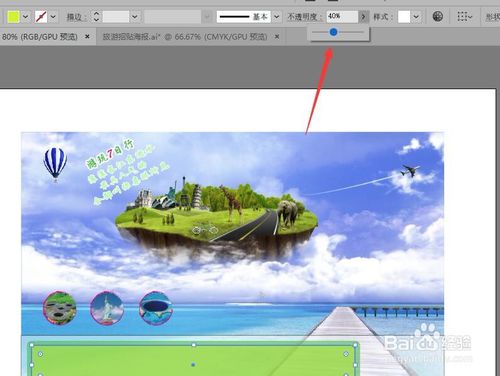The height and width of the screenshot is (376, 500).
Task: Click the stroke weight stepper arrows
Action: (96, 16)
